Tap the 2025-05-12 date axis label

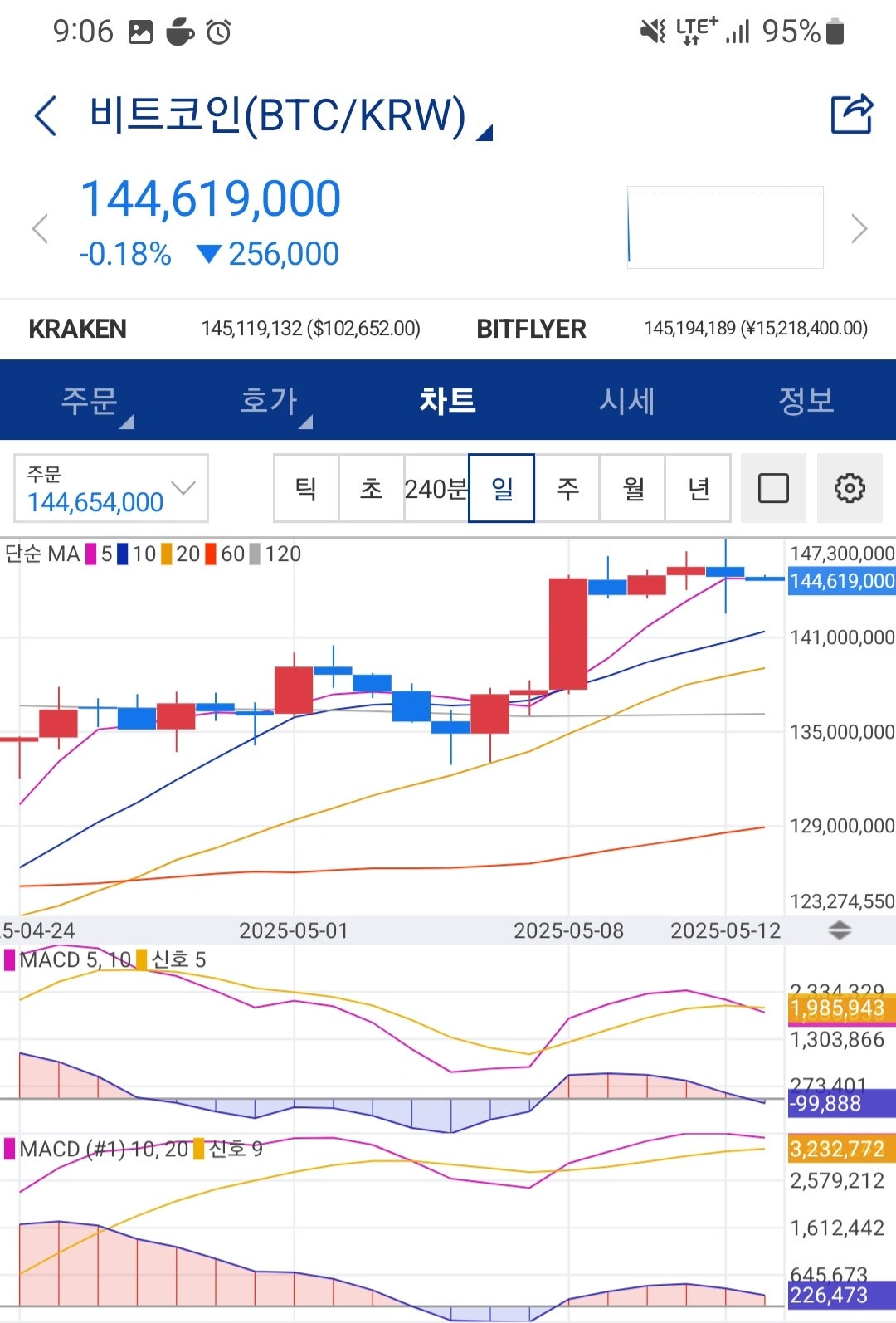coord(726,930)
